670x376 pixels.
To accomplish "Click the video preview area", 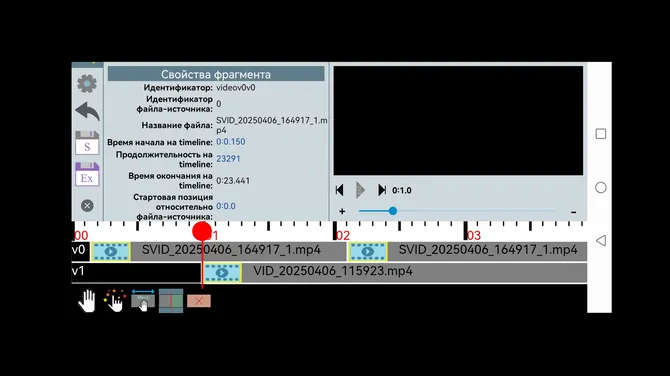I will tap(458, 120).
